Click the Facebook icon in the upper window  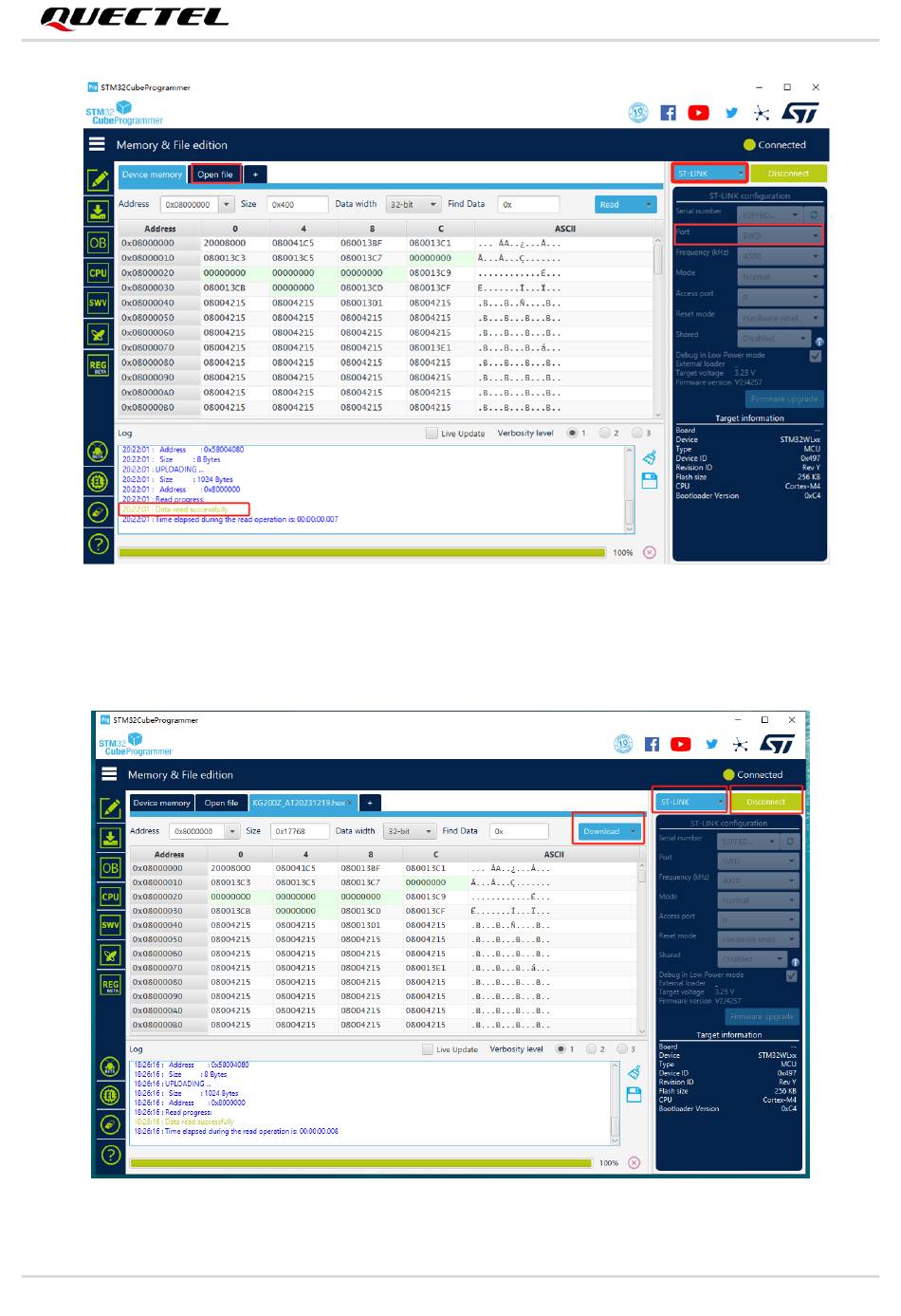pos(669,113)
